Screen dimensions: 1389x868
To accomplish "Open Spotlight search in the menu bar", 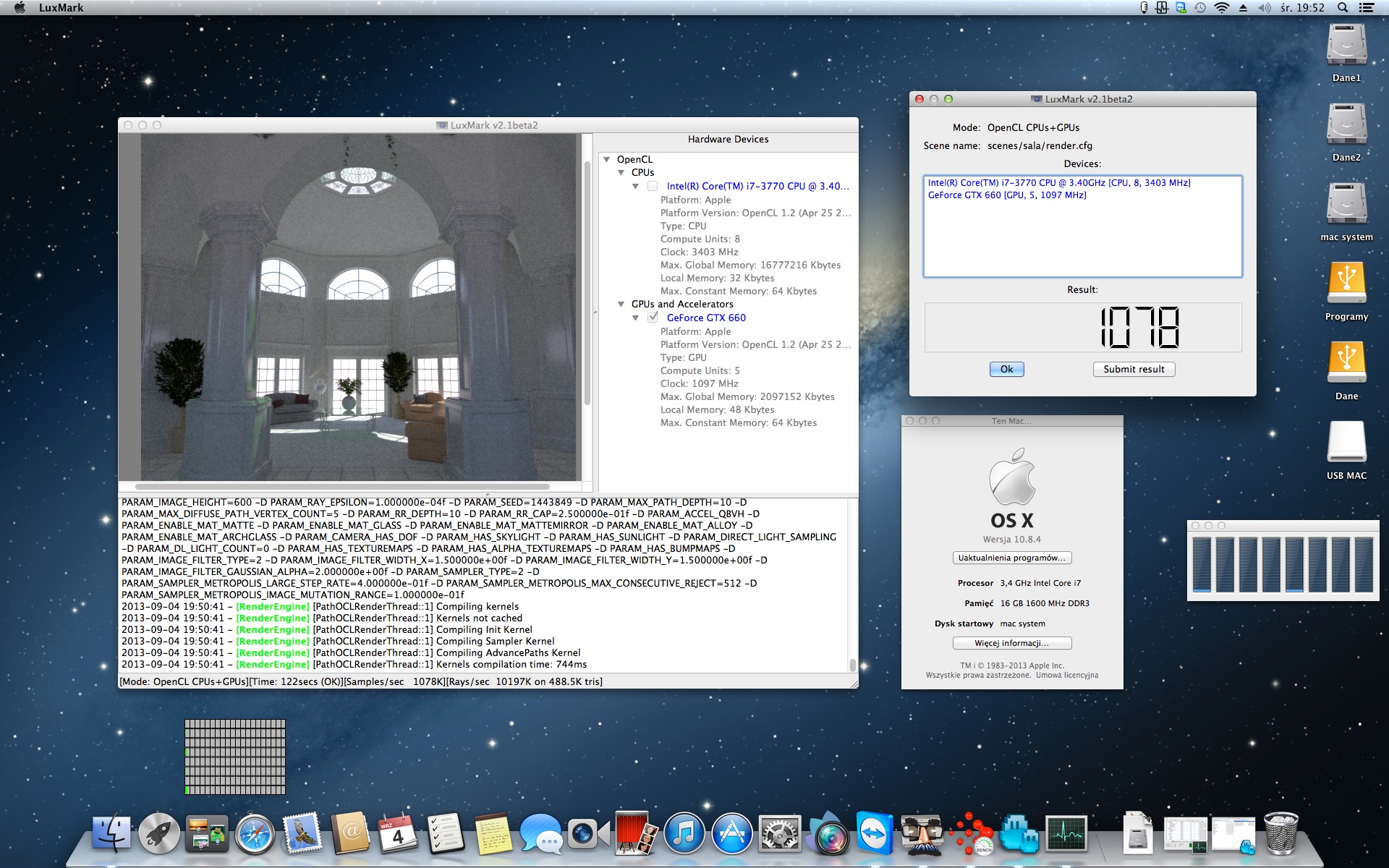I will (x=1343, y=8).
